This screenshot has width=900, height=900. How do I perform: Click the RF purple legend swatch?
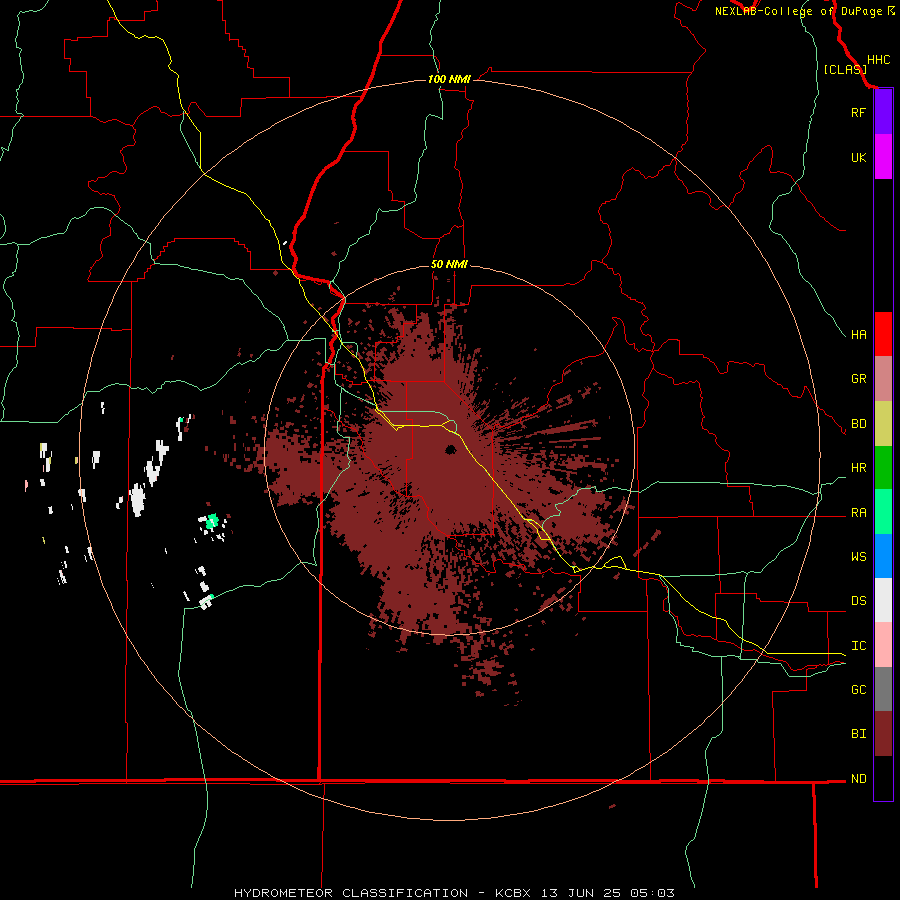(x=883, y=112)
